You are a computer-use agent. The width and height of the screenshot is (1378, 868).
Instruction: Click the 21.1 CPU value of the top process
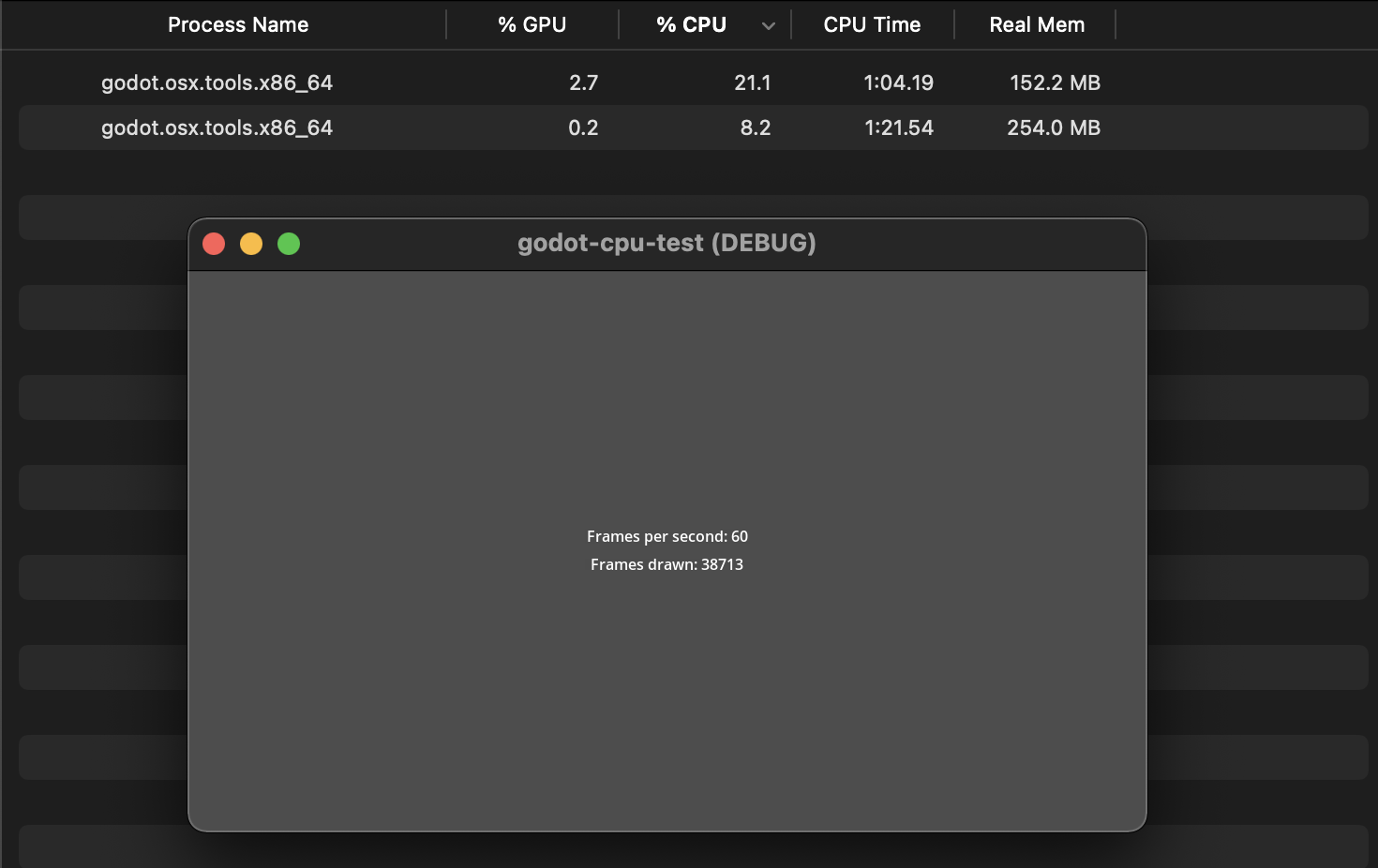point(754,82)
